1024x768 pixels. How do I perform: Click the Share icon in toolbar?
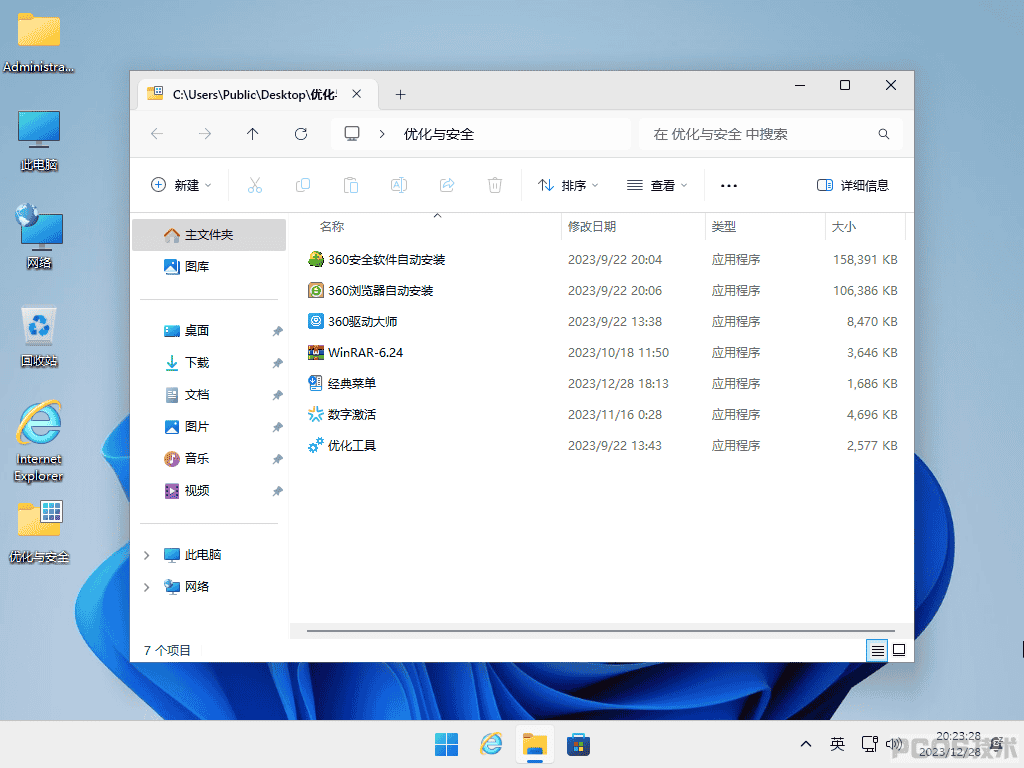(x=447, y=185)
